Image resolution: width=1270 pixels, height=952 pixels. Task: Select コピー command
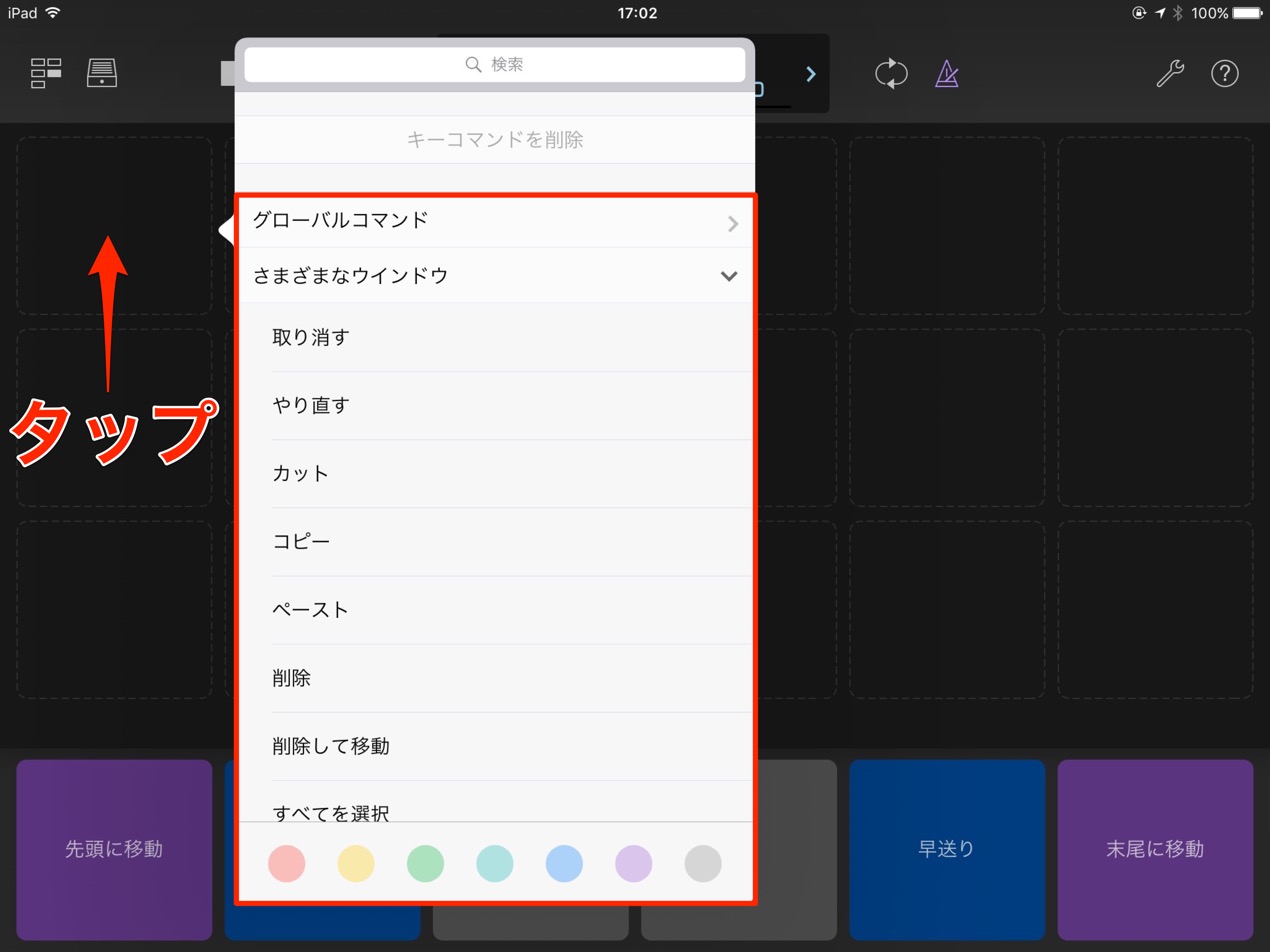(x=495, y=542)
